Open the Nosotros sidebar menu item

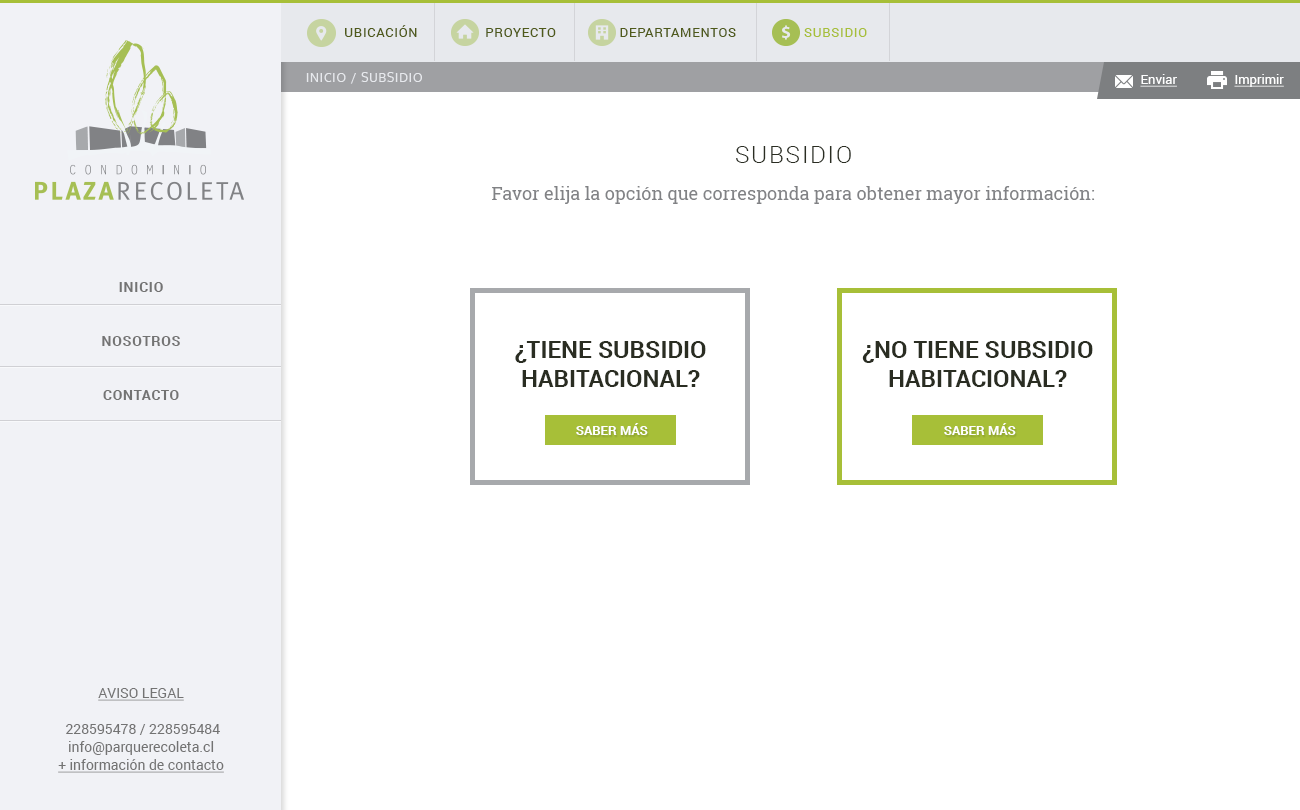pos(141,341)
